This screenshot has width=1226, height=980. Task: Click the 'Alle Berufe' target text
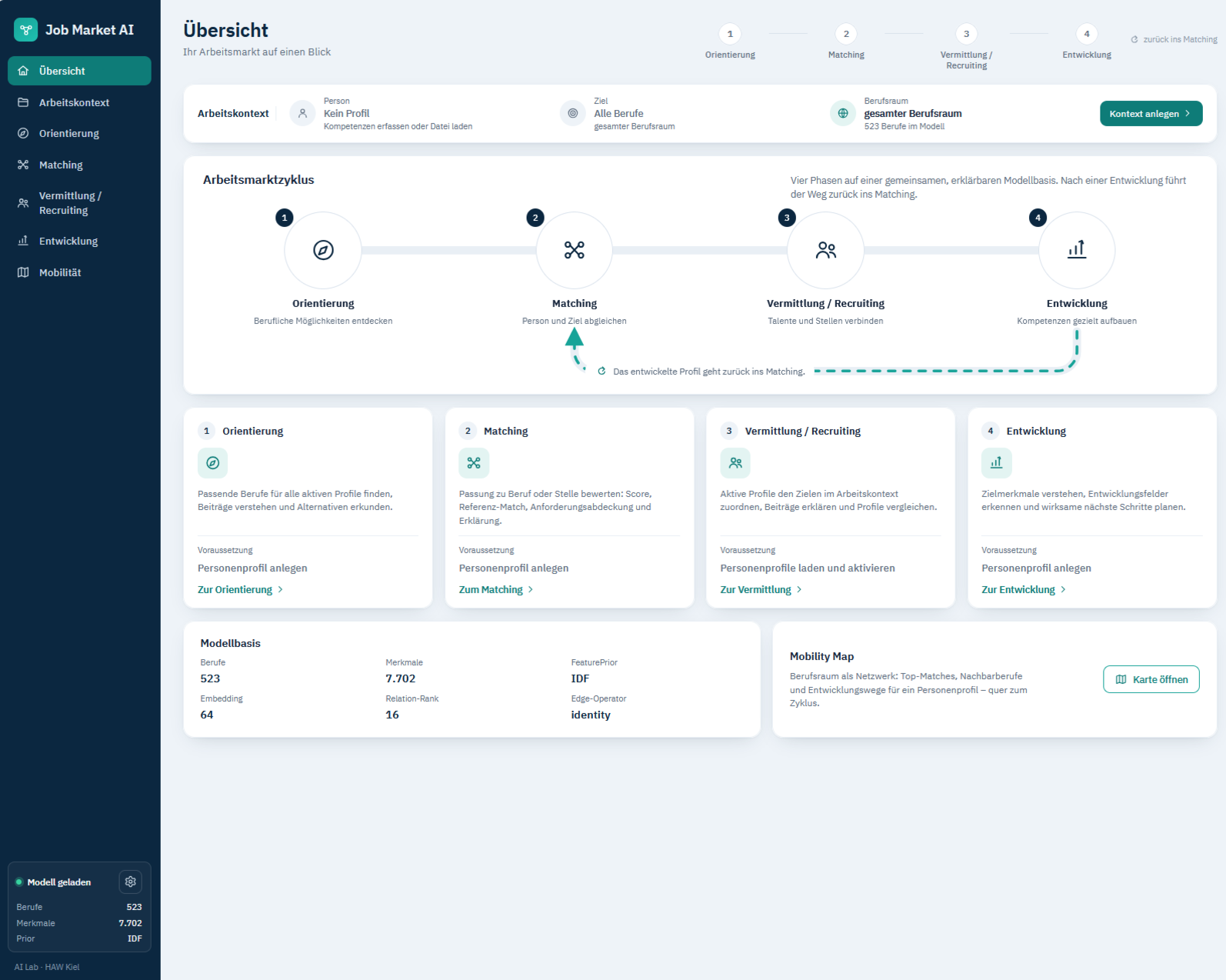[x=619, y=113]
